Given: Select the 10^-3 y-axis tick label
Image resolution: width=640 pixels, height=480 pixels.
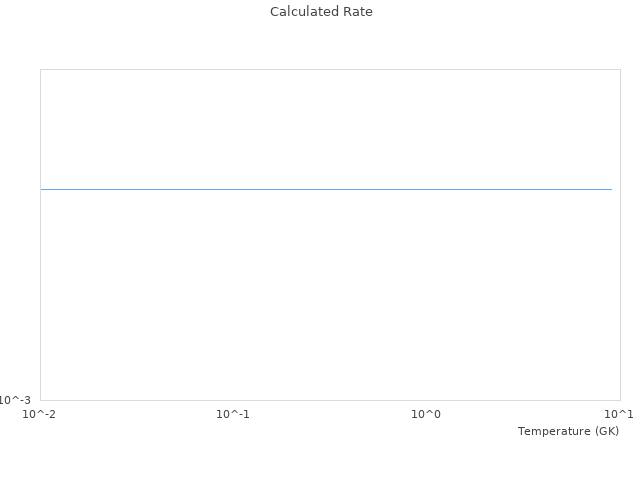Looking at the screenshot, I should click(16, 400).
